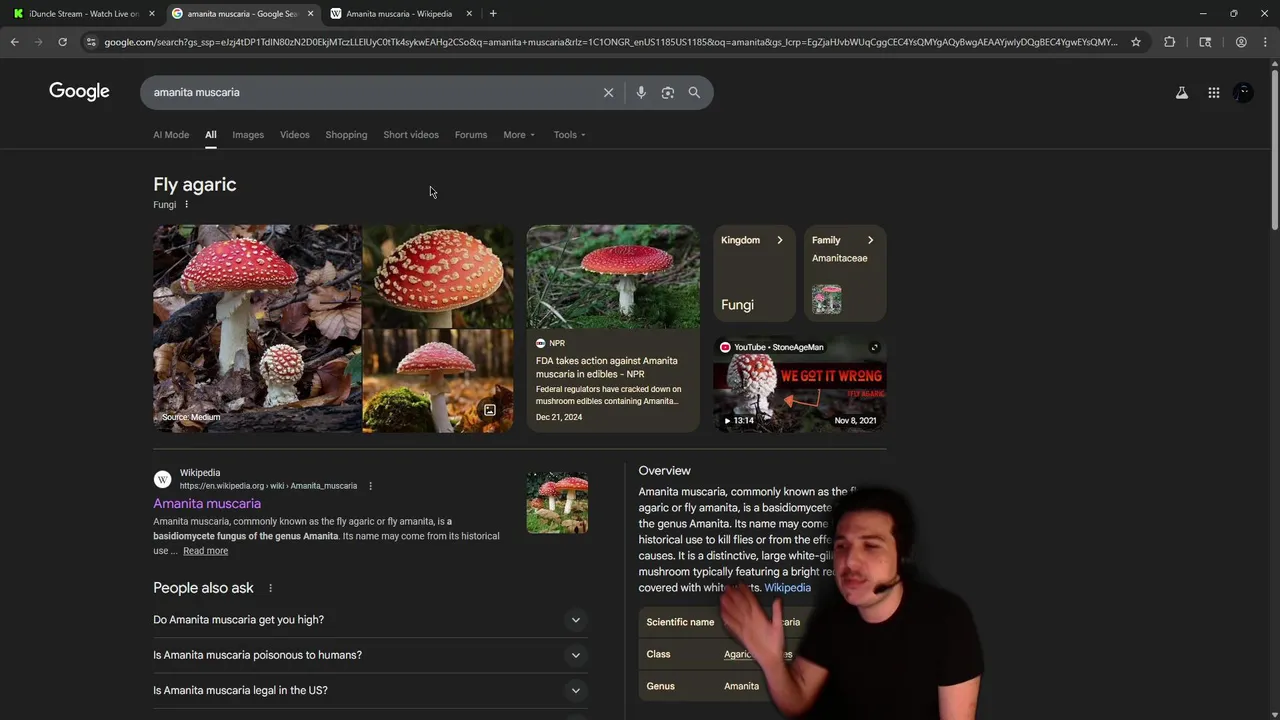Open the Kingdom card chevron

780,240
